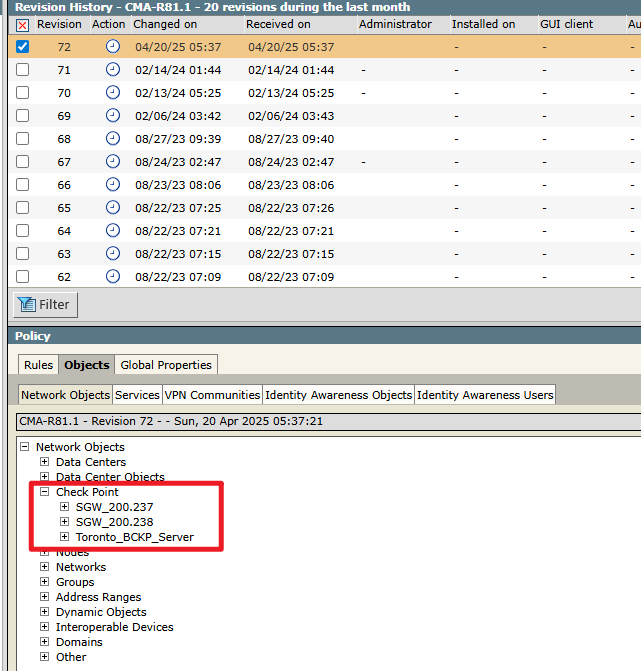
Task: Click the clock action icon for revision 69
Action: [112, 116]
